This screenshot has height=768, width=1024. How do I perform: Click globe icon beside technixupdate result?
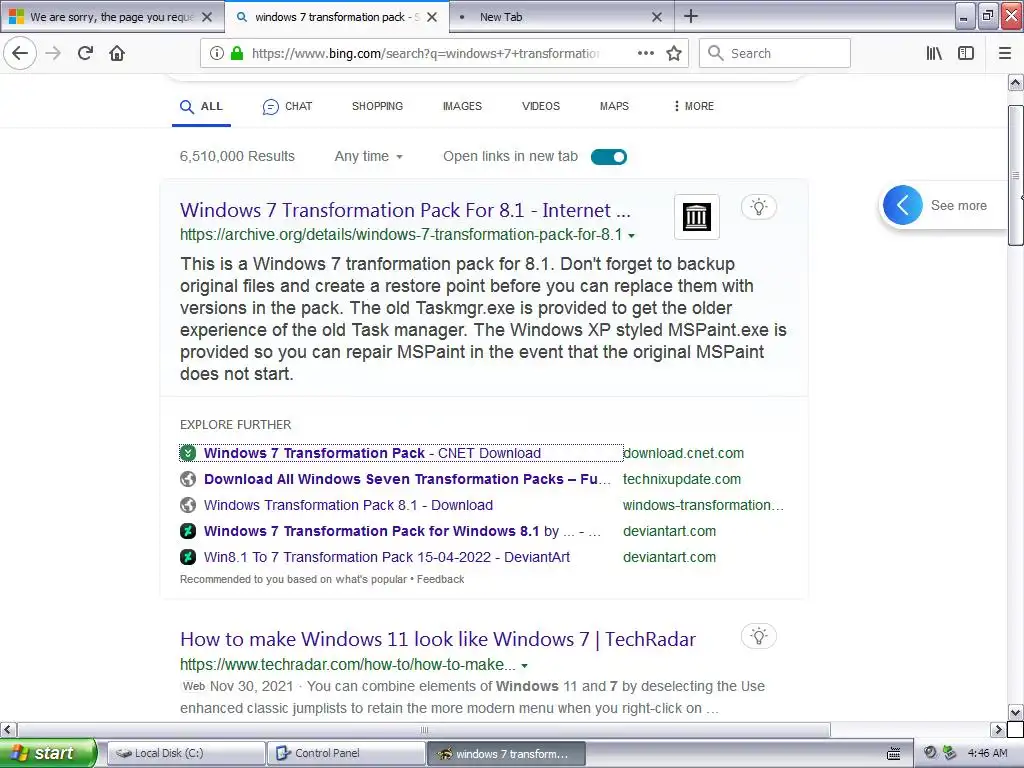(187, 479)
